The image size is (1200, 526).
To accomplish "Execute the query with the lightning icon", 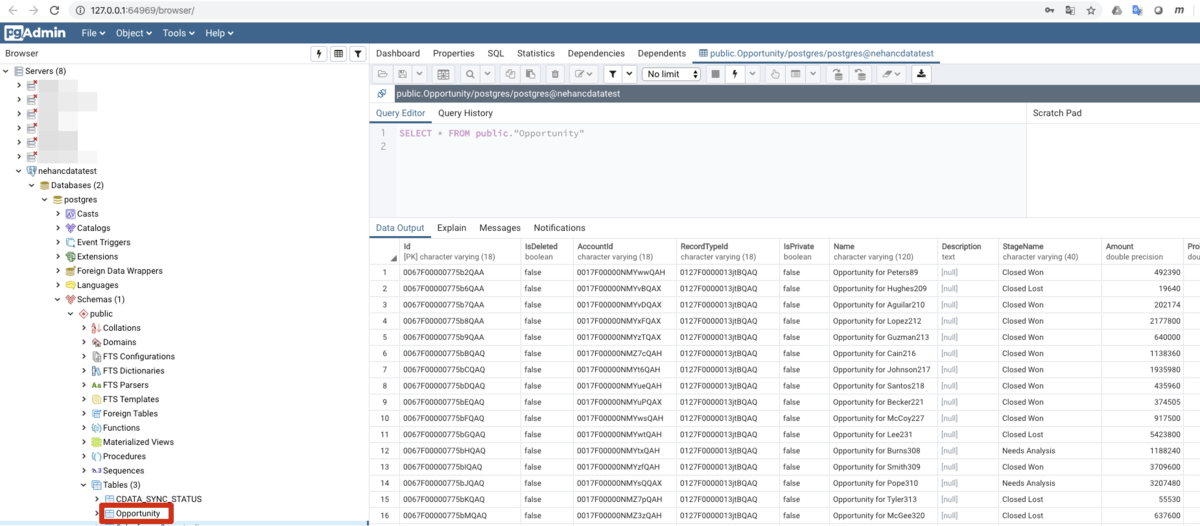I will 736,74.
